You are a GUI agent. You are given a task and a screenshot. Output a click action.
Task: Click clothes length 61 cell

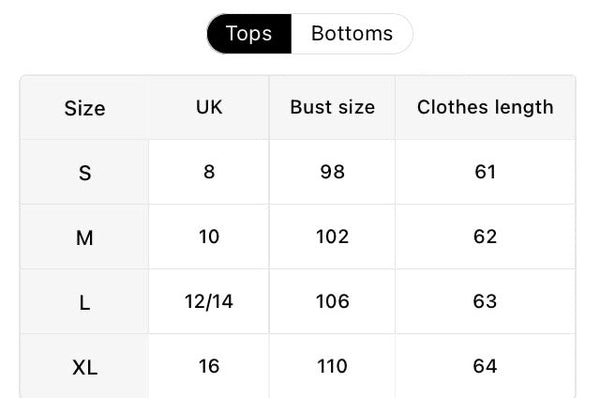(485, 172)
